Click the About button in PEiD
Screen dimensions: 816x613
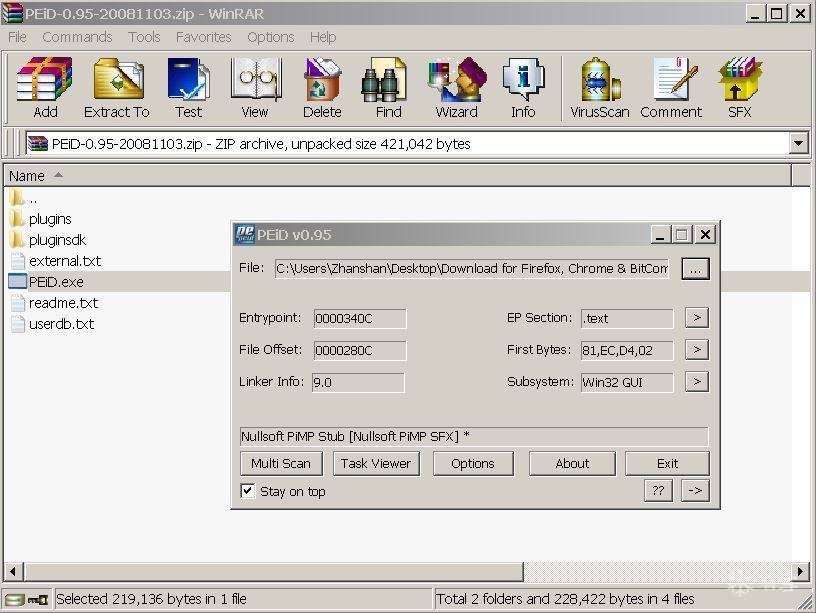(572, 463)
